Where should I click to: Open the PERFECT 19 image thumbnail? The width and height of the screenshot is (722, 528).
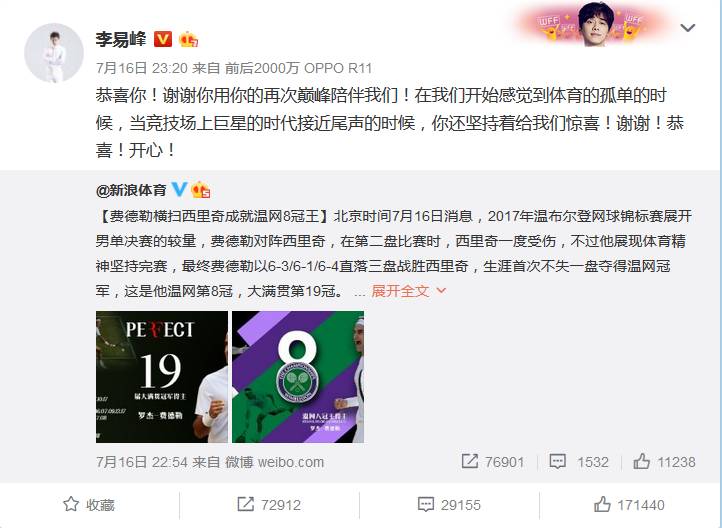162,377
